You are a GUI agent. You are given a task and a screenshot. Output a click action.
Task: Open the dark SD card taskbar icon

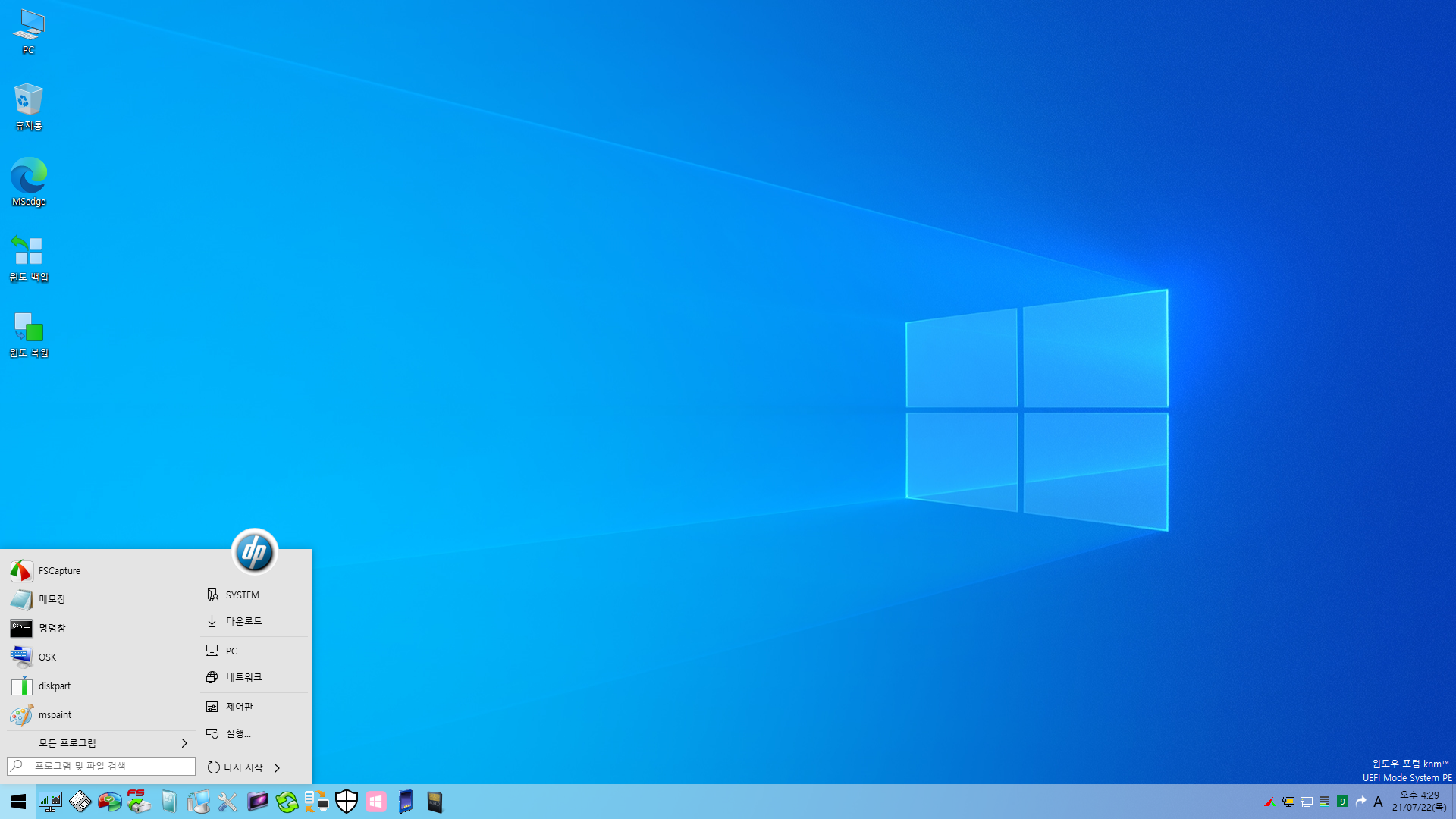point(435,802)
